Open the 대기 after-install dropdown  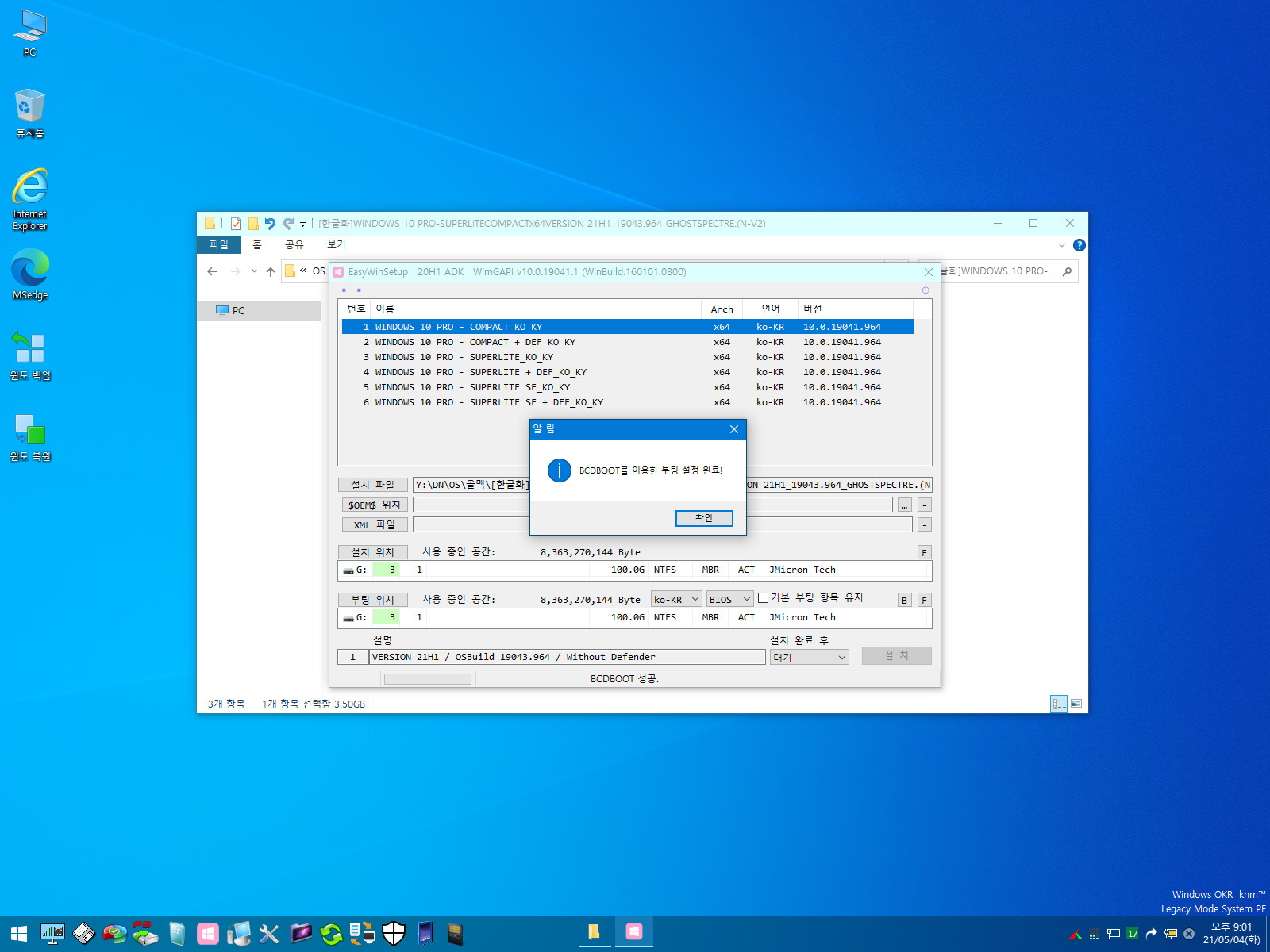(809, 657)
